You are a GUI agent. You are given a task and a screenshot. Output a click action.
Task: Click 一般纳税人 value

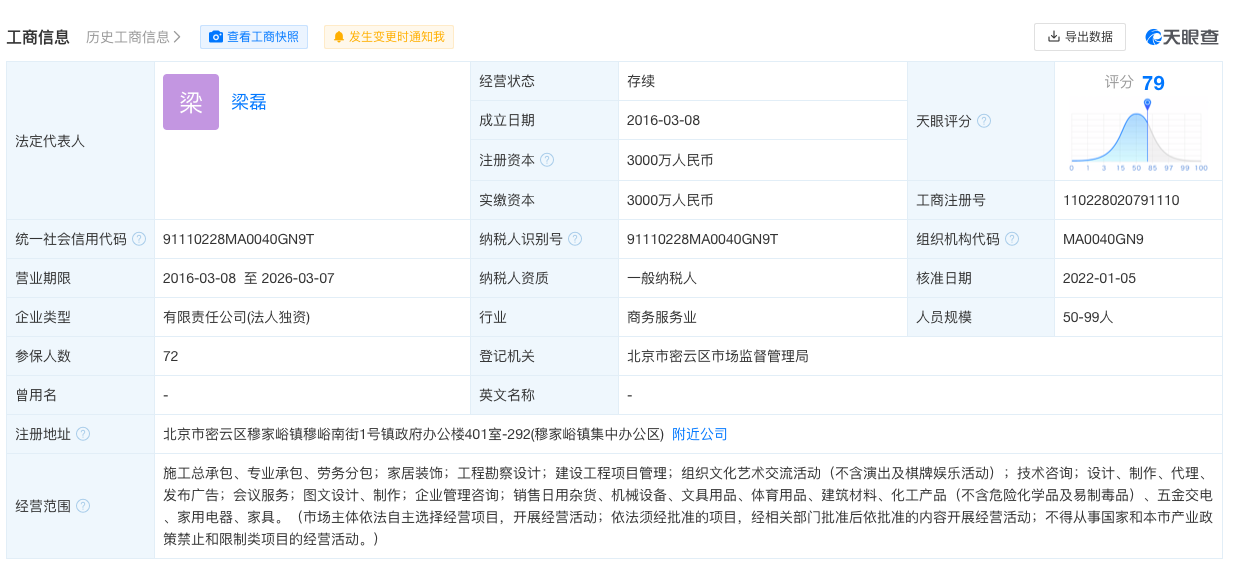point(662,278)
